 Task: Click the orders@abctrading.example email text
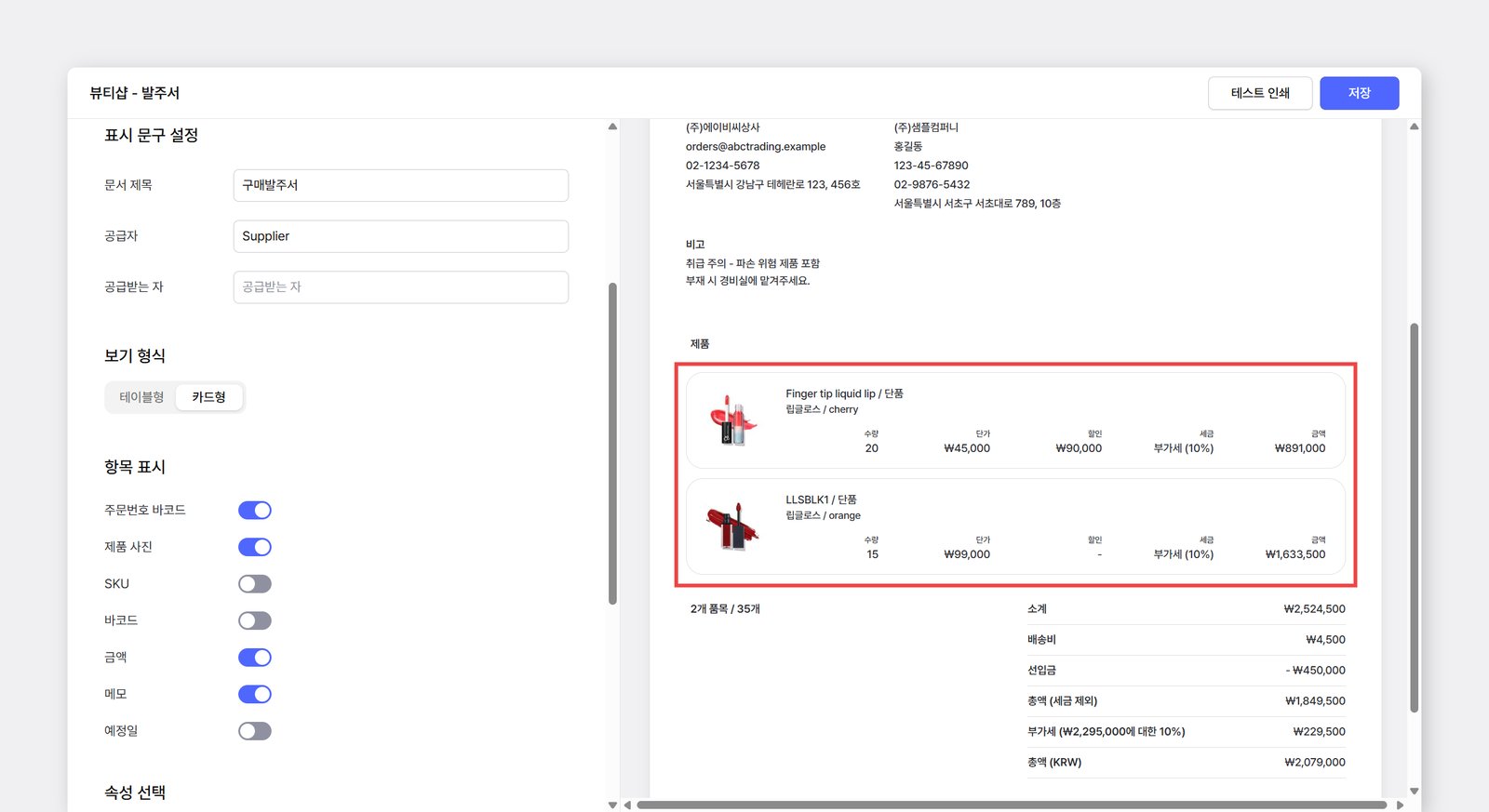click(x=756, y=147)
